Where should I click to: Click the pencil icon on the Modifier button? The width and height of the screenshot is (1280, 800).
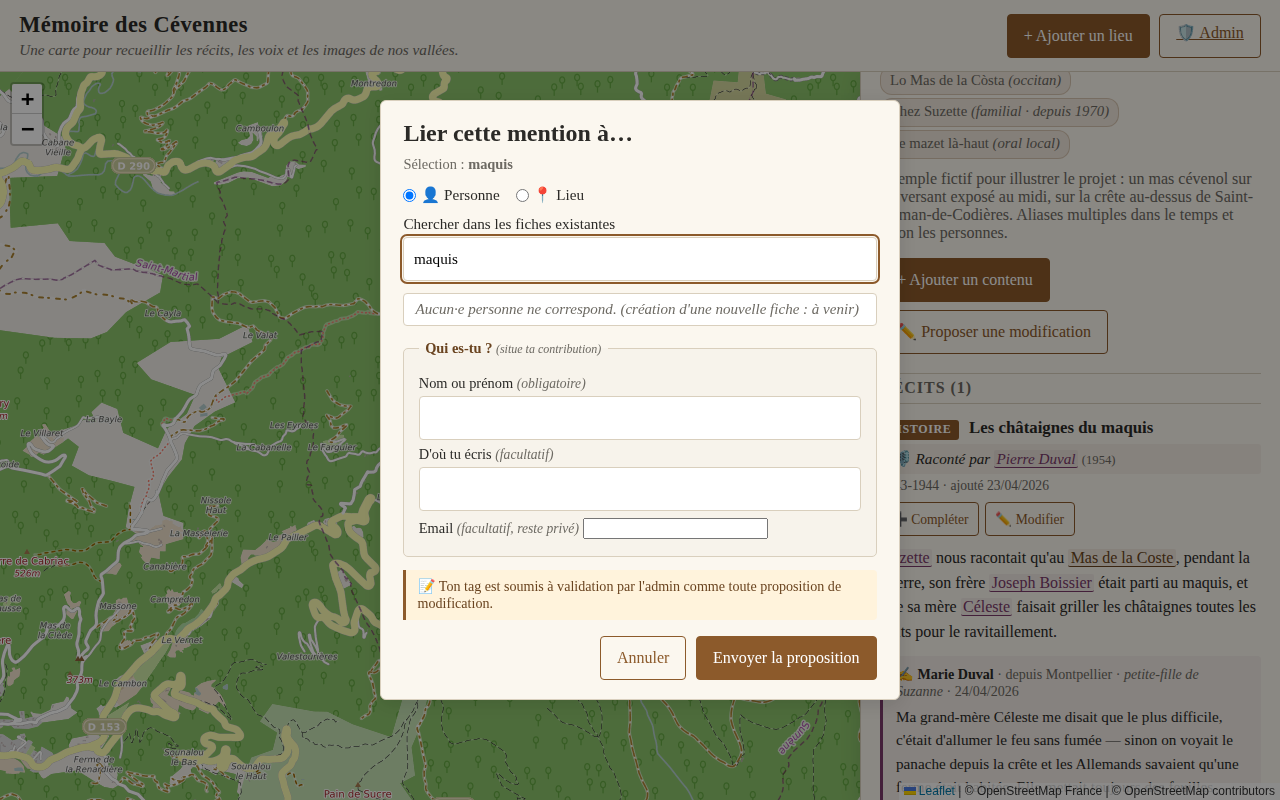[x=1002, y=518]
